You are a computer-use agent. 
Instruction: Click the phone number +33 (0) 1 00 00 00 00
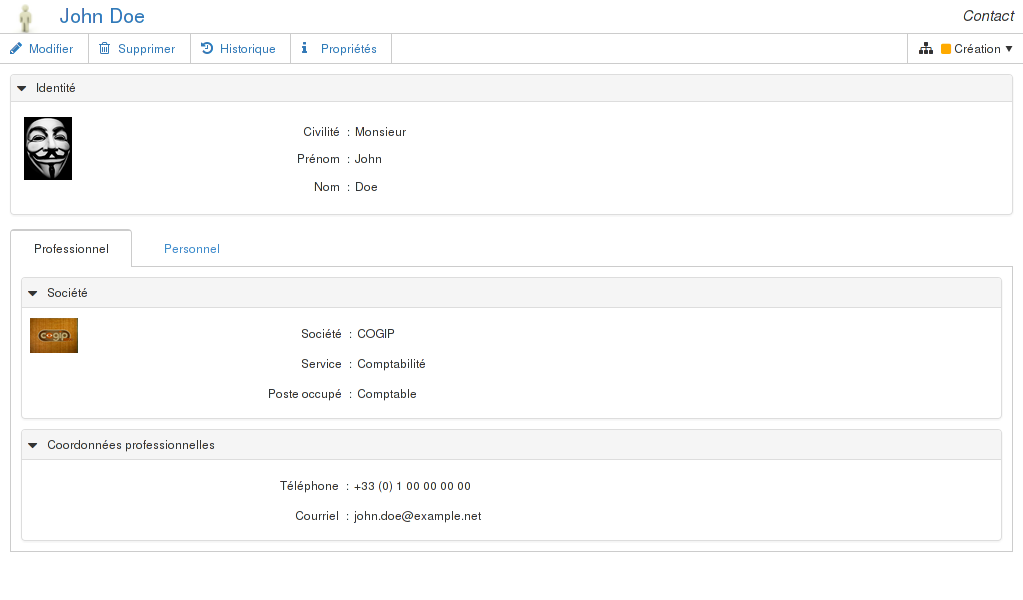coord(412,486)
